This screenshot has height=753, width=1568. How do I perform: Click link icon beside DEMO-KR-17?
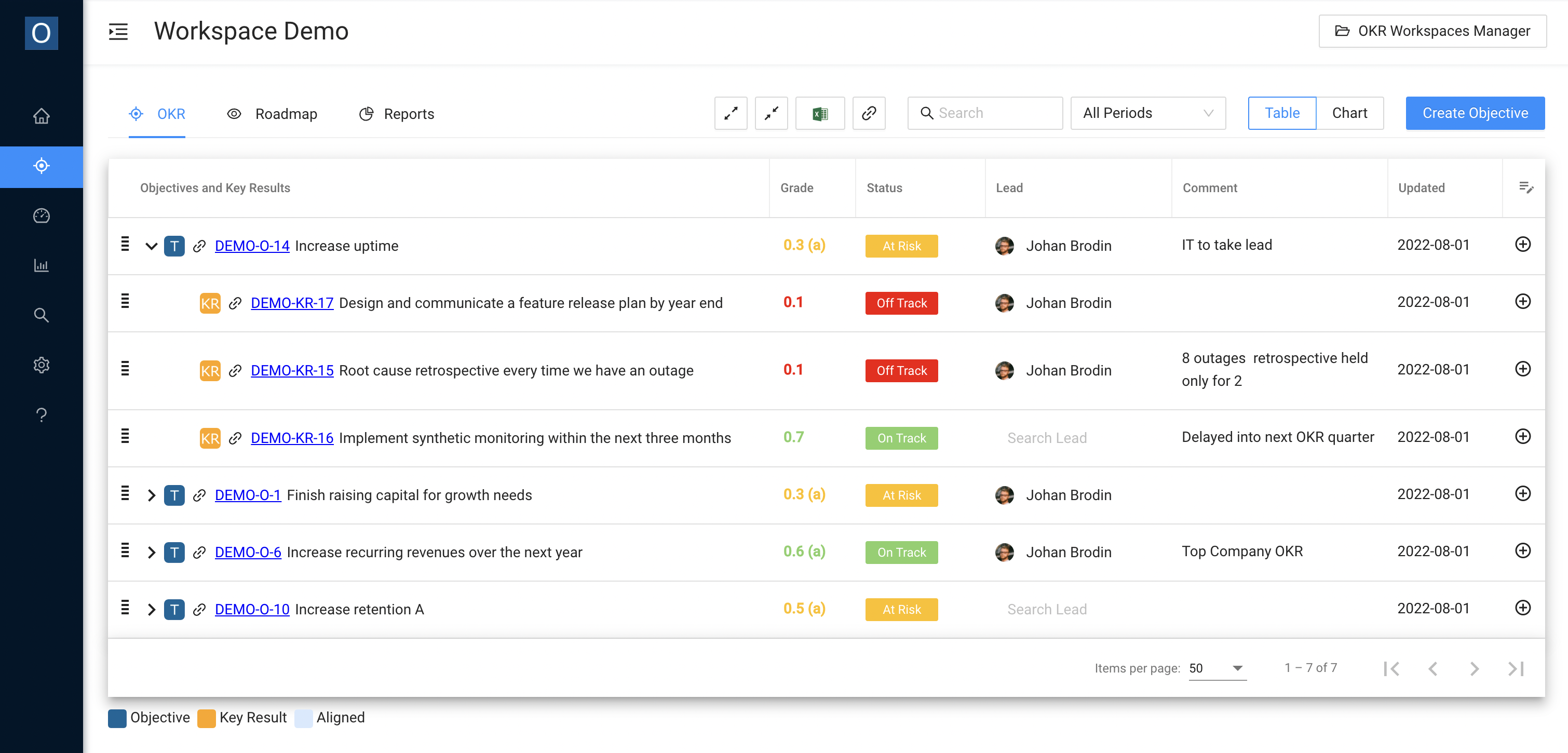235,303
